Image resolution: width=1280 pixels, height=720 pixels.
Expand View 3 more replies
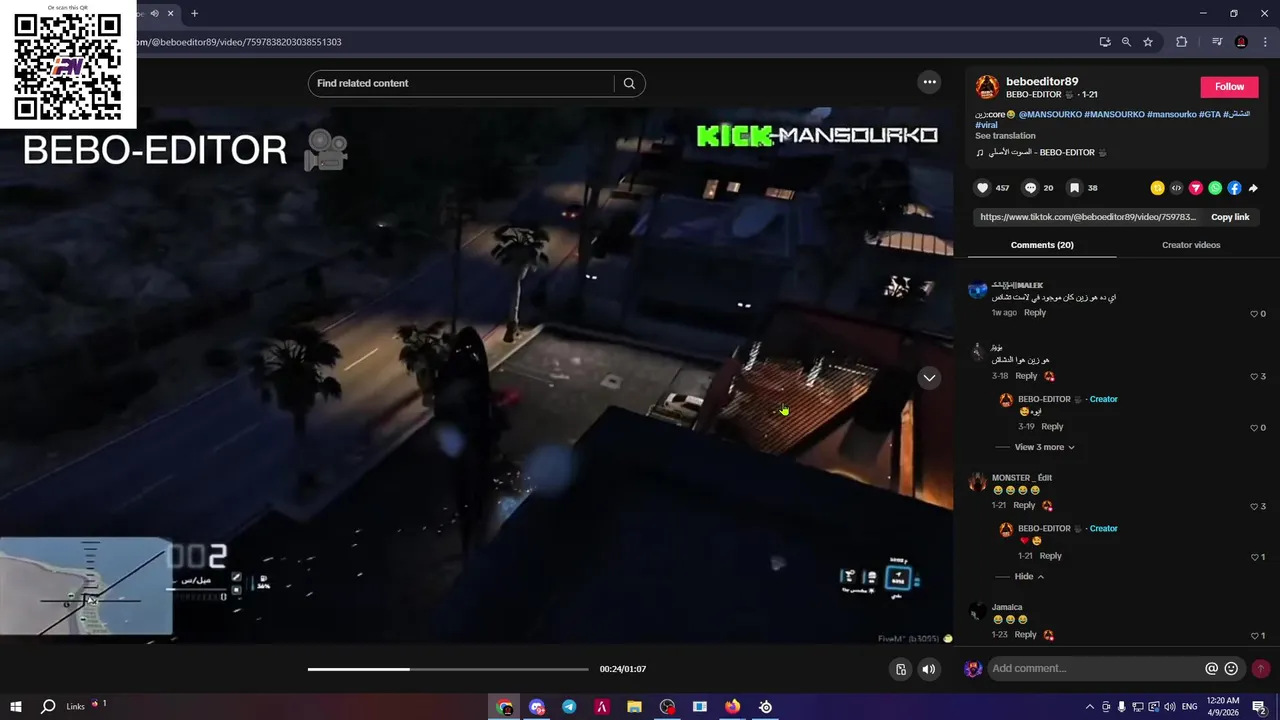[1045, 447]
